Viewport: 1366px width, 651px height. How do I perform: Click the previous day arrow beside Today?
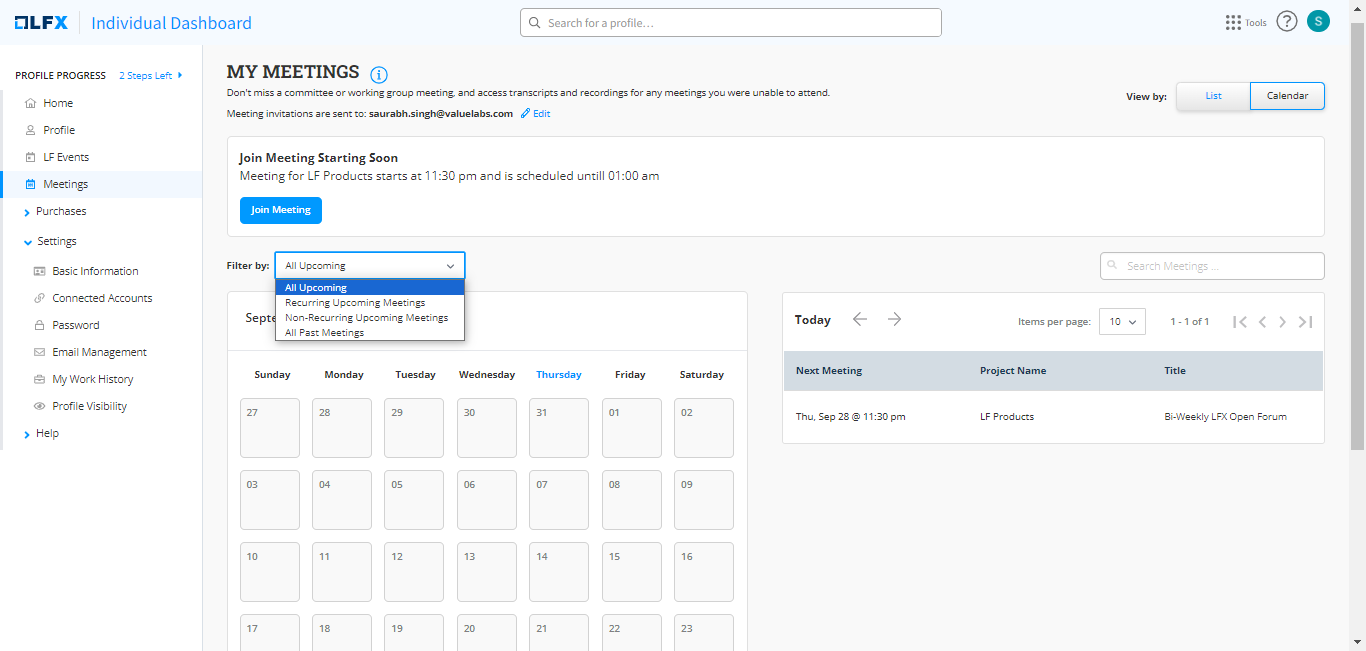pos(860,319)
